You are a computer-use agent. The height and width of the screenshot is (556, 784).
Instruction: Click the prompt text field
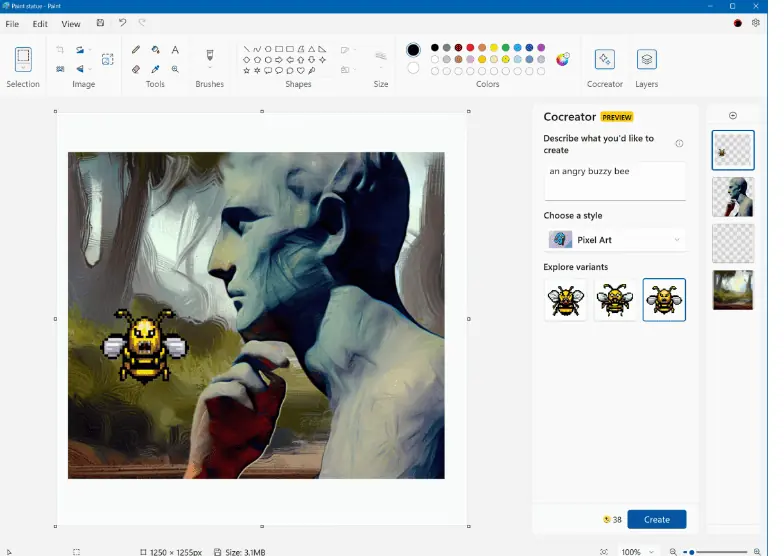(x=614, y=181)
